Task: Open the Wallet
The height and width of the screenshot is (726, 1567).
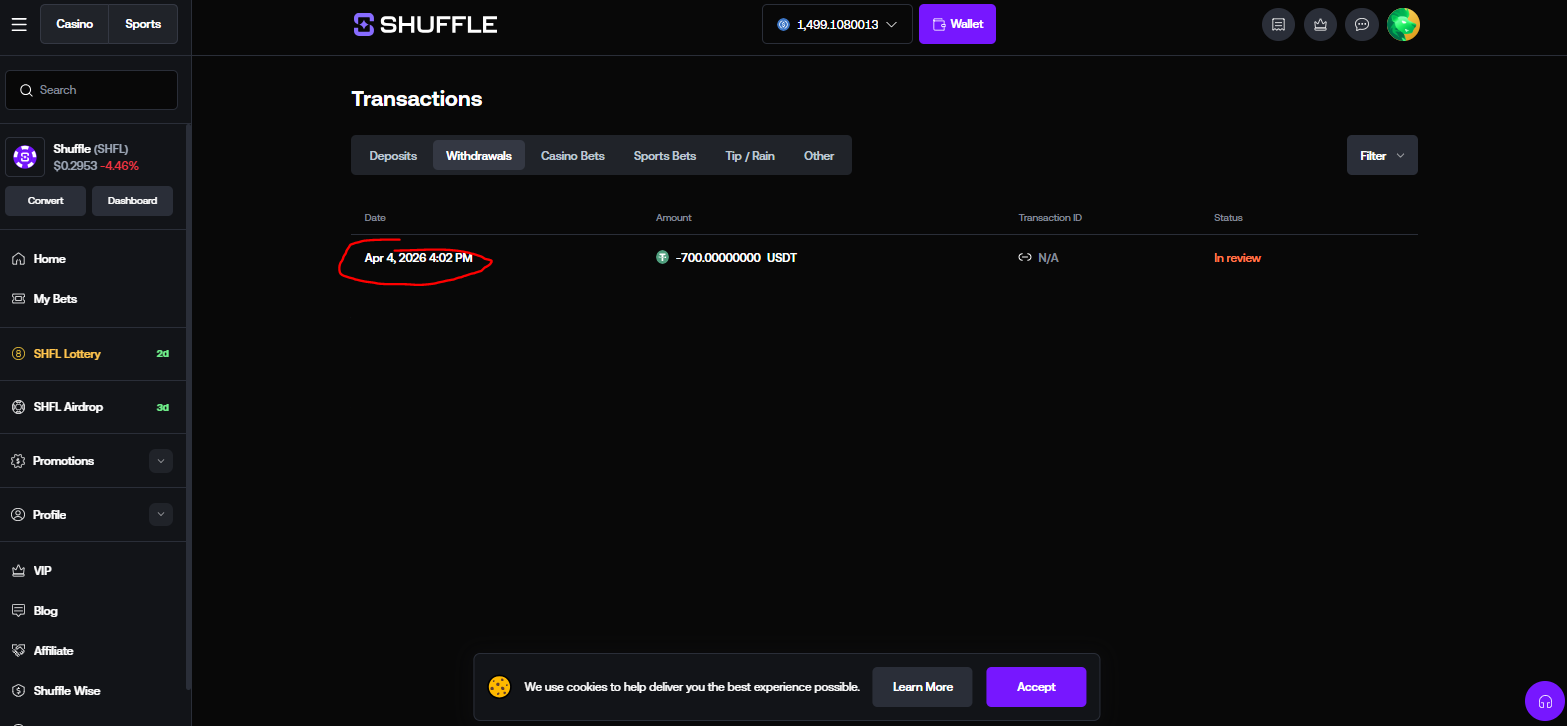Action: pos(957,24)
